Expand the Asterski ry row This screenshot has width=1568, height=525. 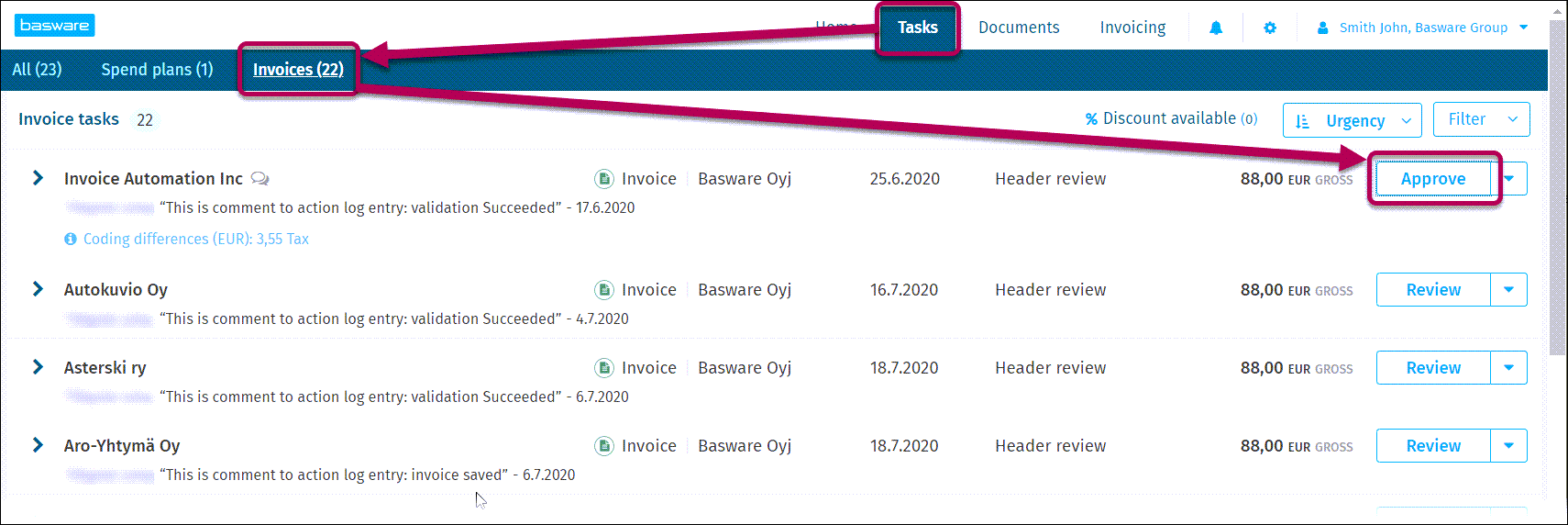(x=38, y=367)
